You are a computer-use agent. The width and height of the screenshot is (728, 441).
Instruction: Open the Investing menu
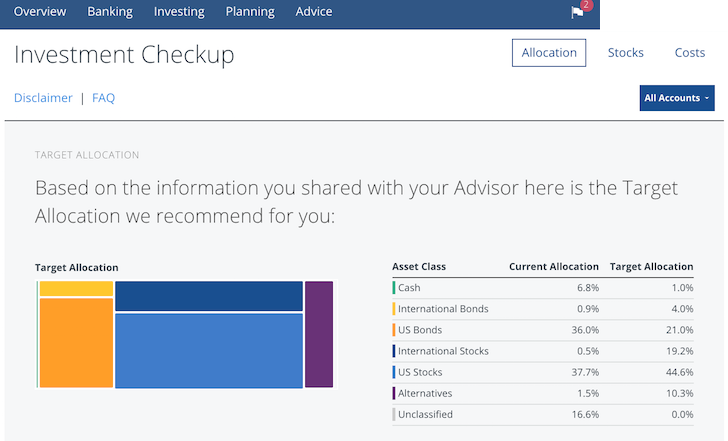179,12
